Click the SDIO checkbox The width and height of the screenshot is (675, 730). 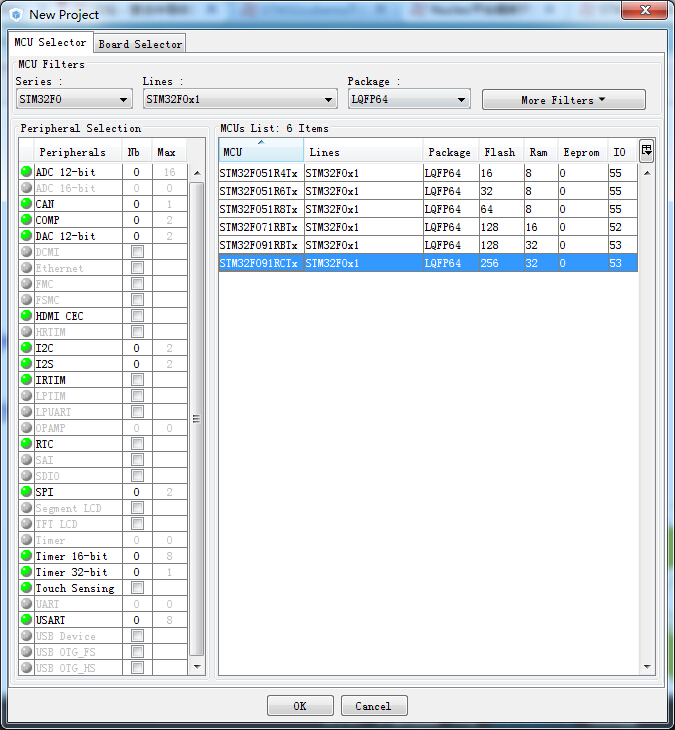click(137, 475)
